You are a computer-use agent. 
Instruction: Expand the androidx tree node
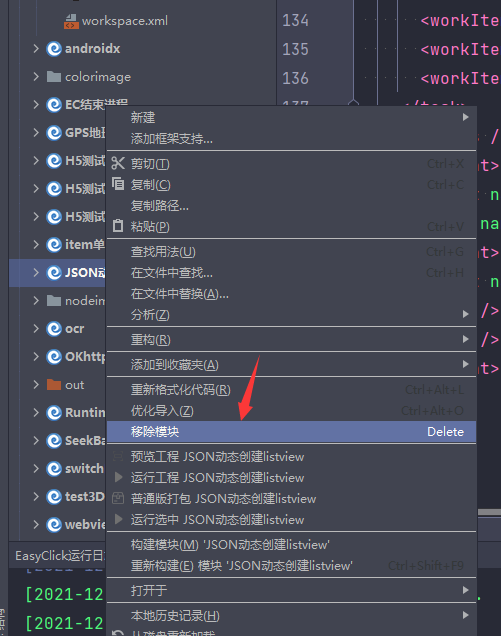point(36,49)
